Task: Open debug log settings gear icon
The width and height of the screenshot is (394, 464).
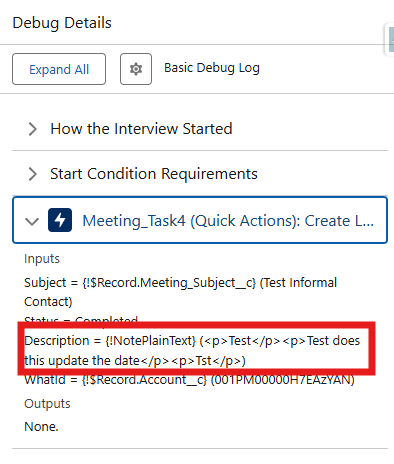Action: [136, 69]
